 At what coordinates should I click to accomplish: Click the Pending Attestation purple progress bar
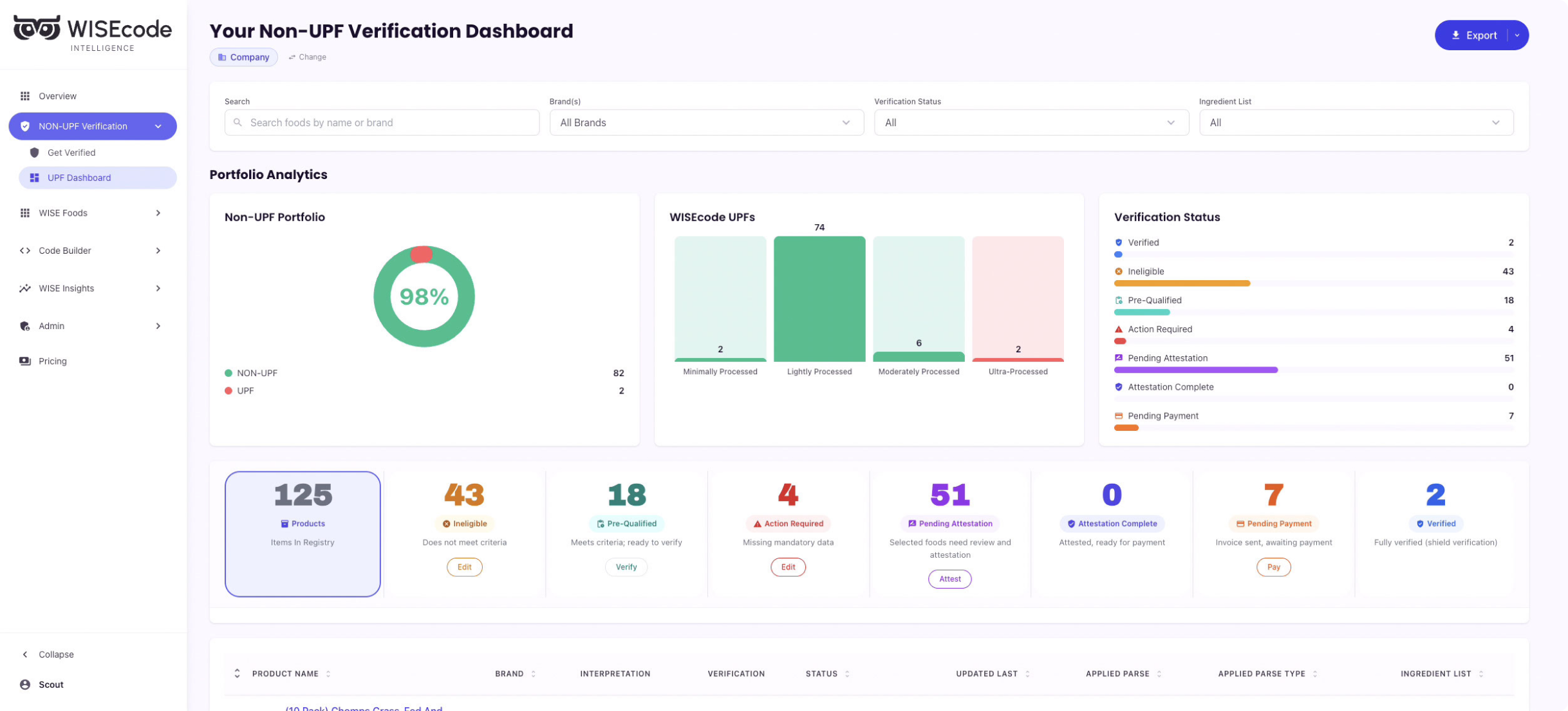pyautogui.click(x=1195, y=370)
